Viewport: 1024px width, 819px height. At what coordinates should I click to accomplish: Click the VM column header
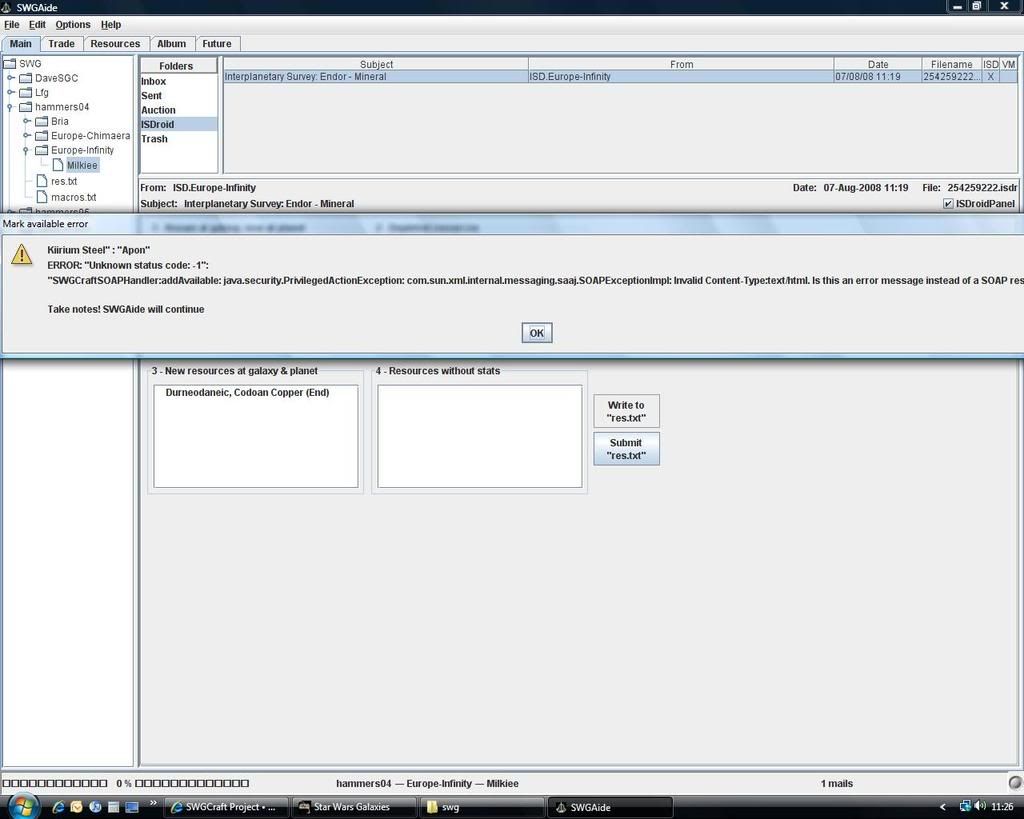[1008, 64]
